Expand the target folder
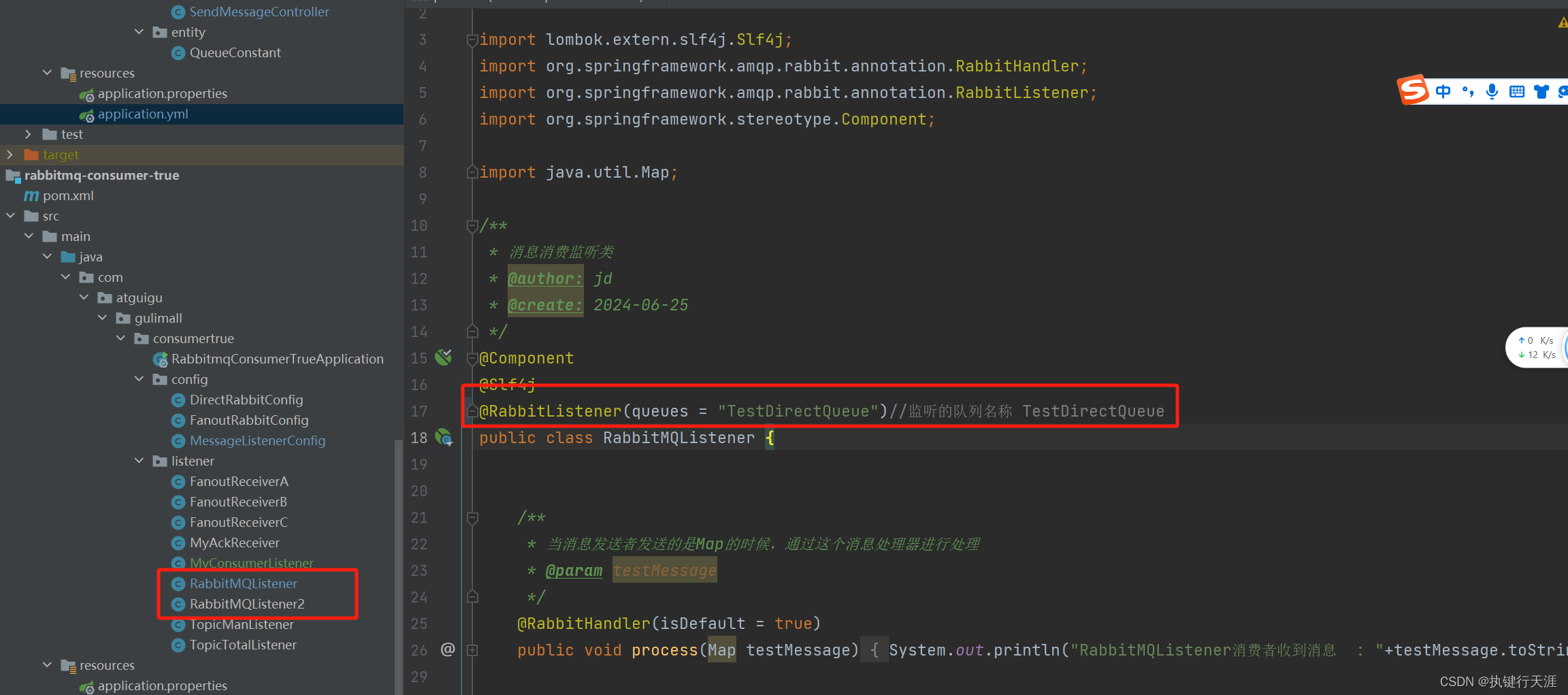 pyautogui.click(x=10, y=155)
